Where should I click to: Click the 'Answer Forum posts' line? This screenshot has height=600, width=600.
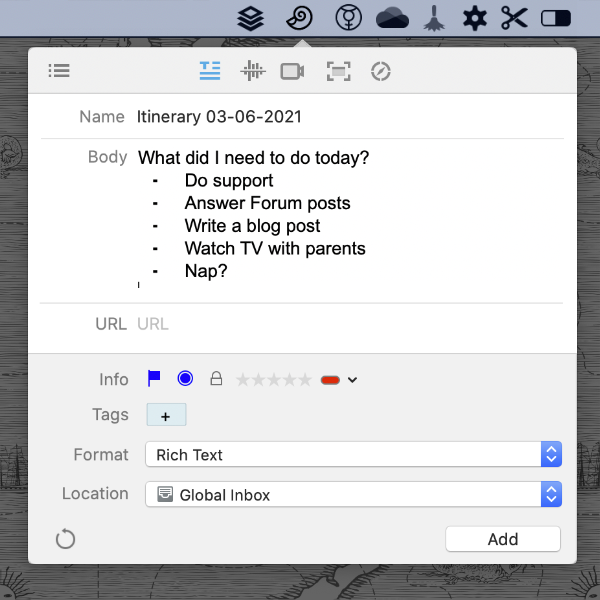point(267,203)
